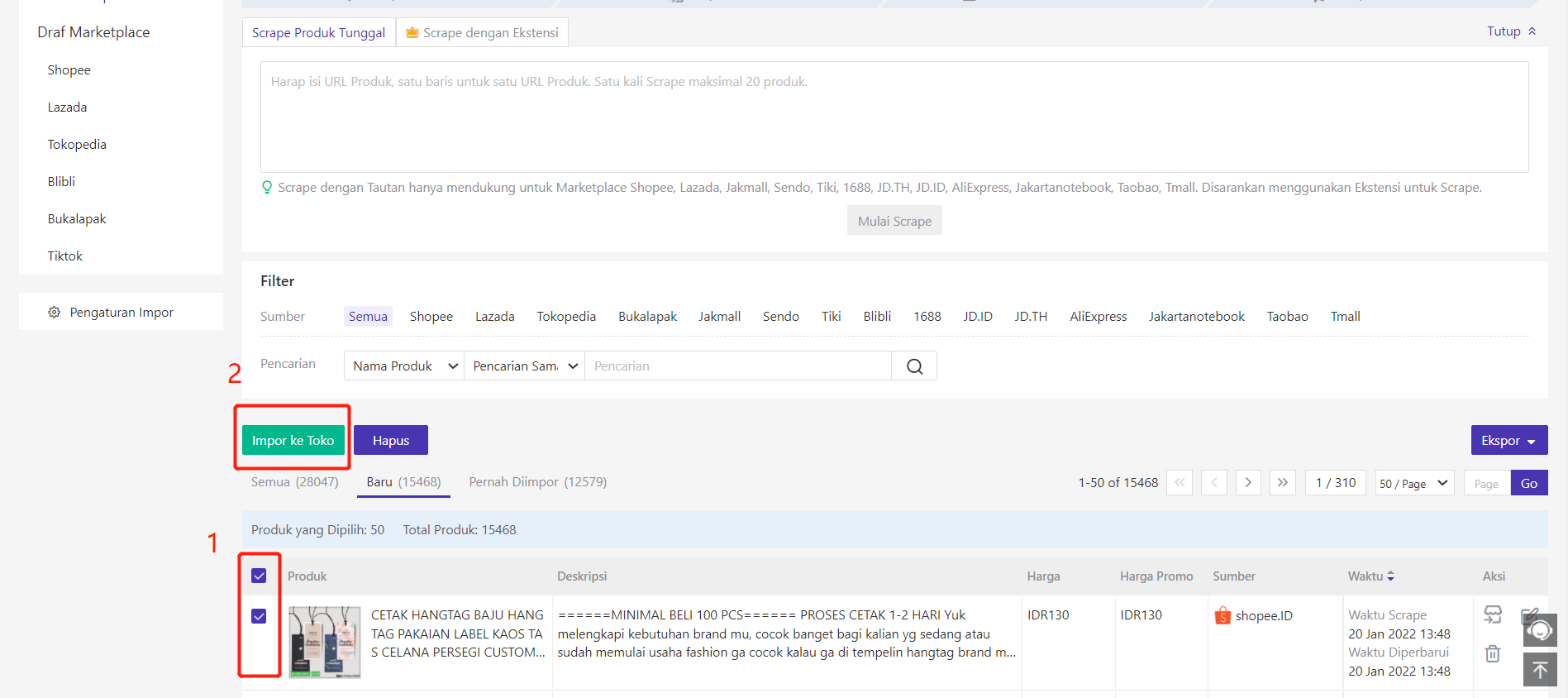
Task: Click the magnifier search icon
Action: (914, 366)
